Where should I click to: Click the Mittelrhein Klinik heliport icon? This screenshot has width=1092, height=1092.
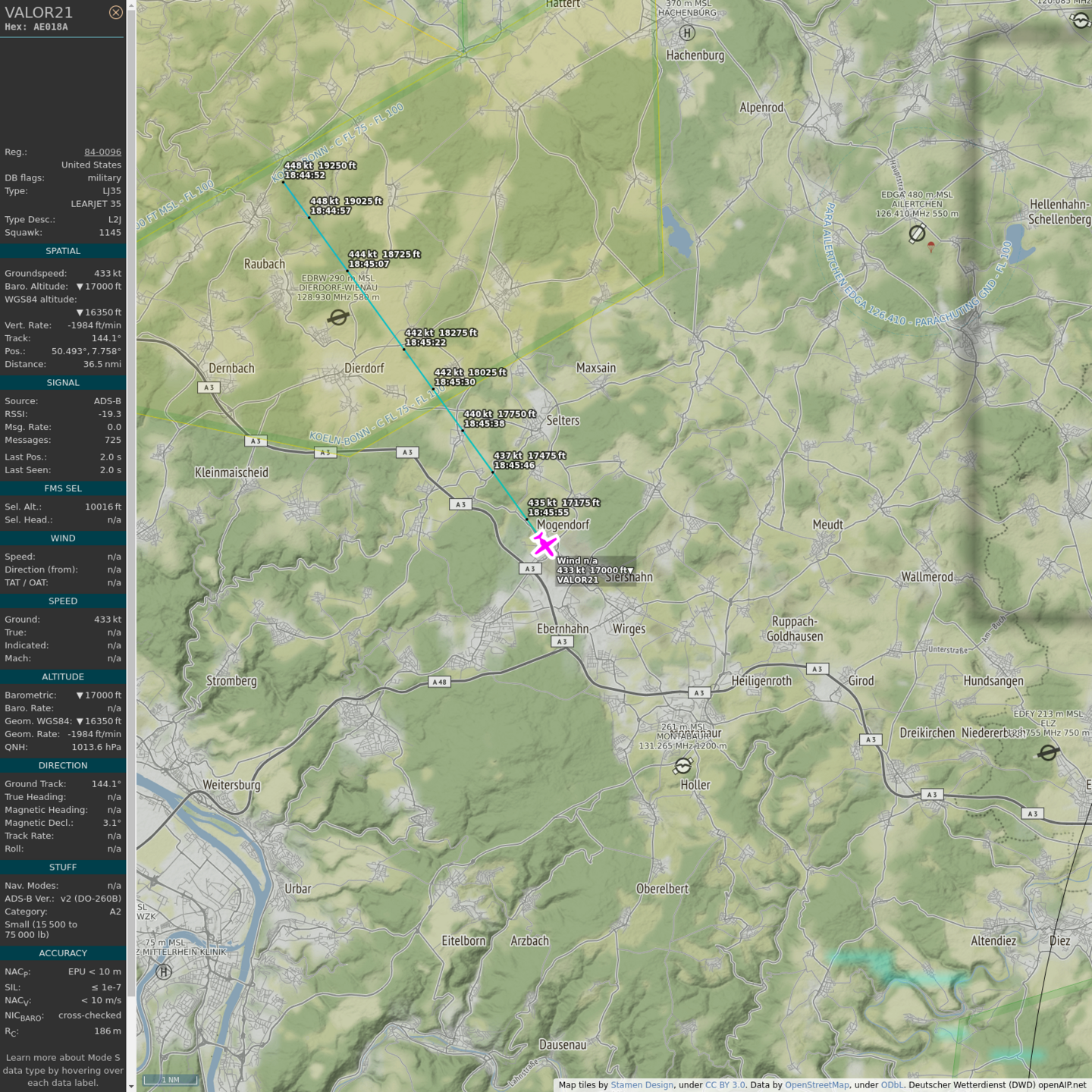(x=164, y=971)
